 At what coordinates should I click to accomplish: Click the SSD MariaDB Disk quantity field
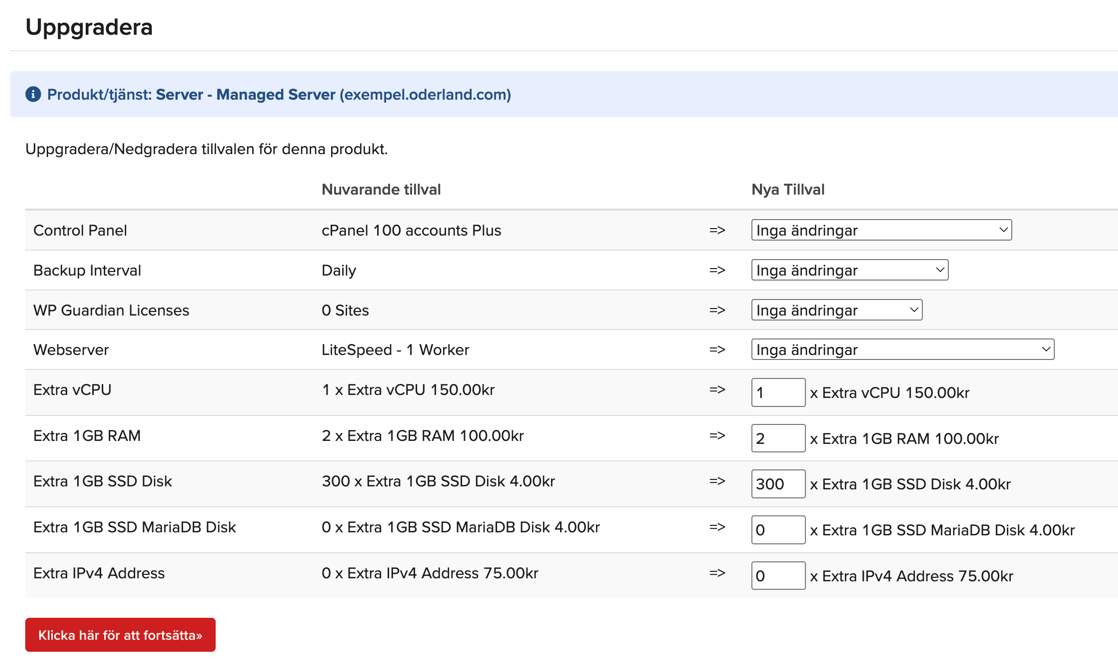(777, 530)
